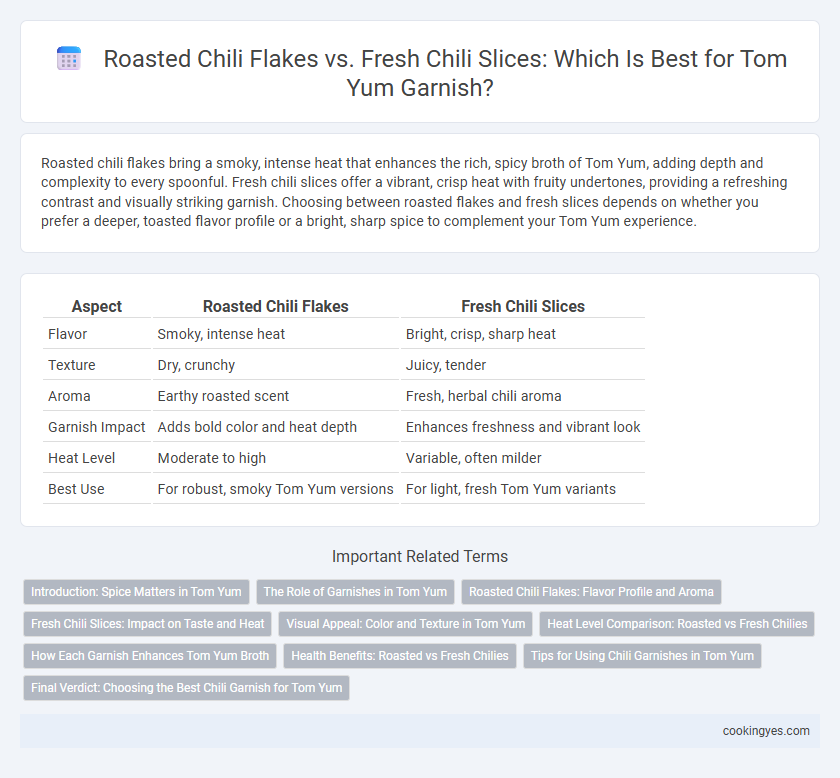Open 'The Role of Garnishes in Tom Yum'

(x=355, y=592)
